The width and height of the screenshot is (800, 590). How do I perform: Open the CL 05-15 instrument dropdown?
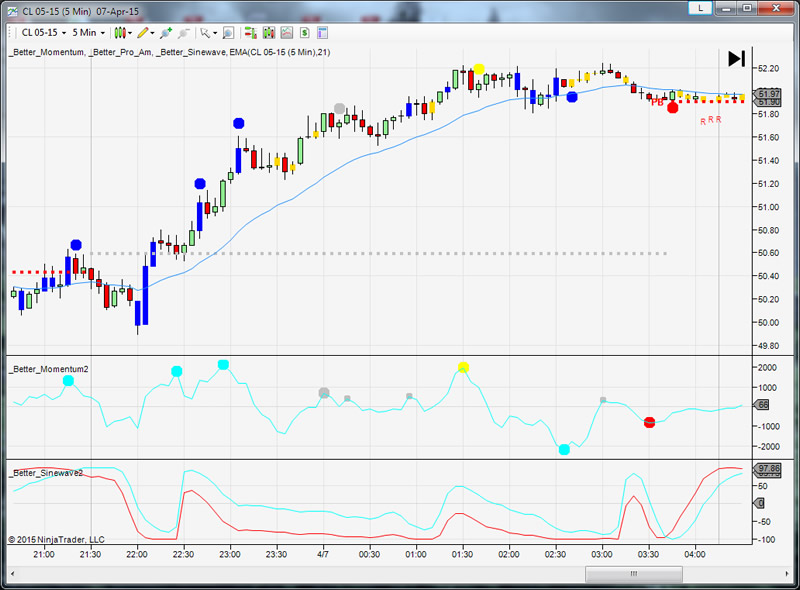click(44, 33)
